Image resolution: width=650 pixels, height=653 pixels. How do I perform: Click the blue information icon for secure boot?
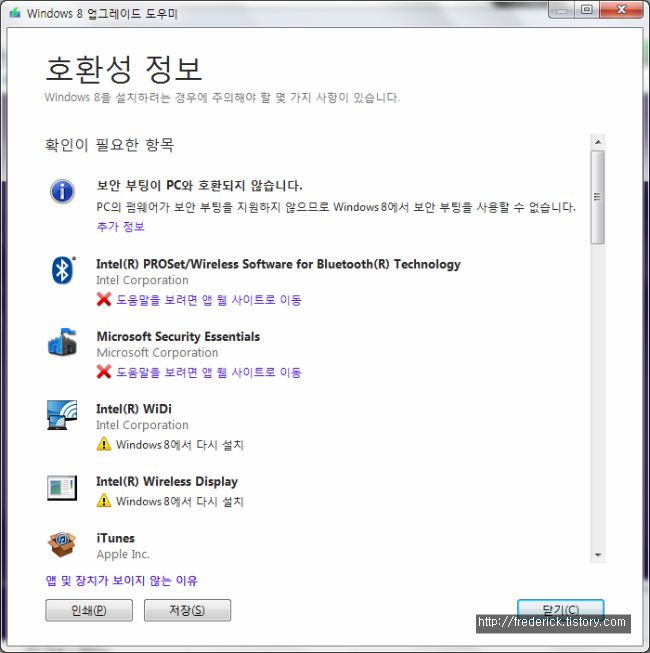pyautogui.click(x=62, y=191)
